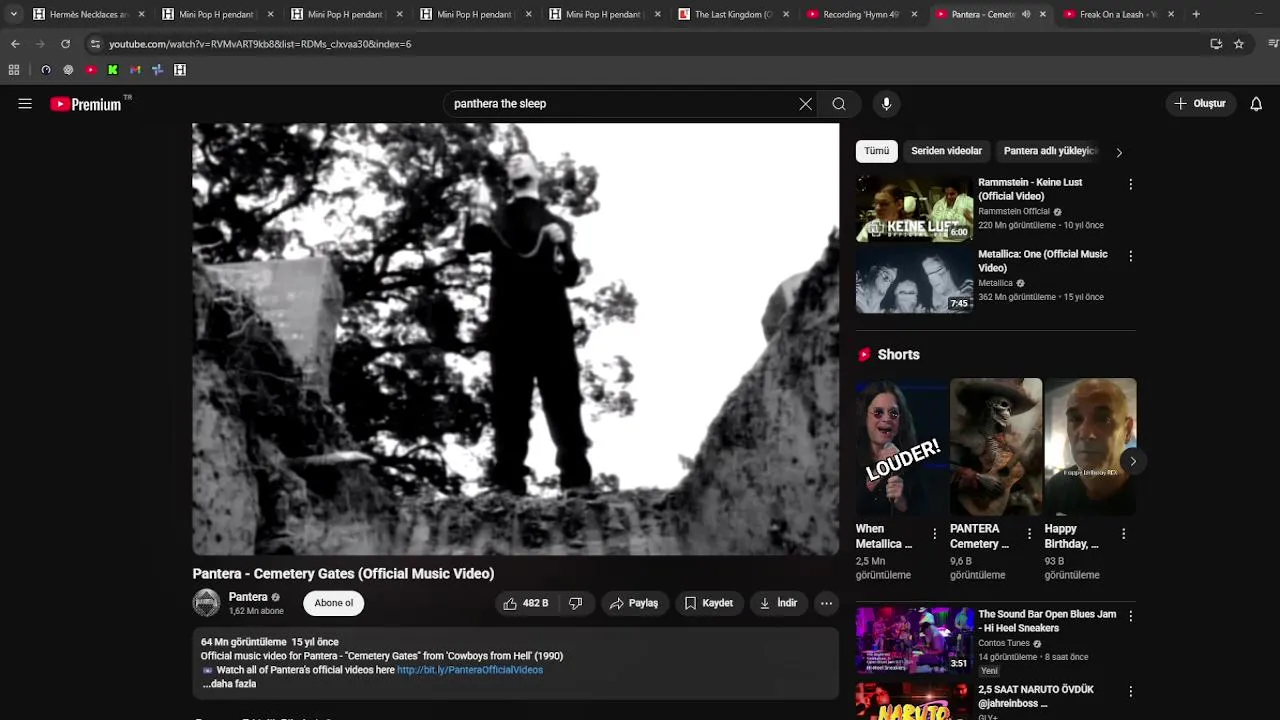Open the install app icon in address bar
Image resolution: width=1280 pixels, height=720 pixels.
(1216, 44)
